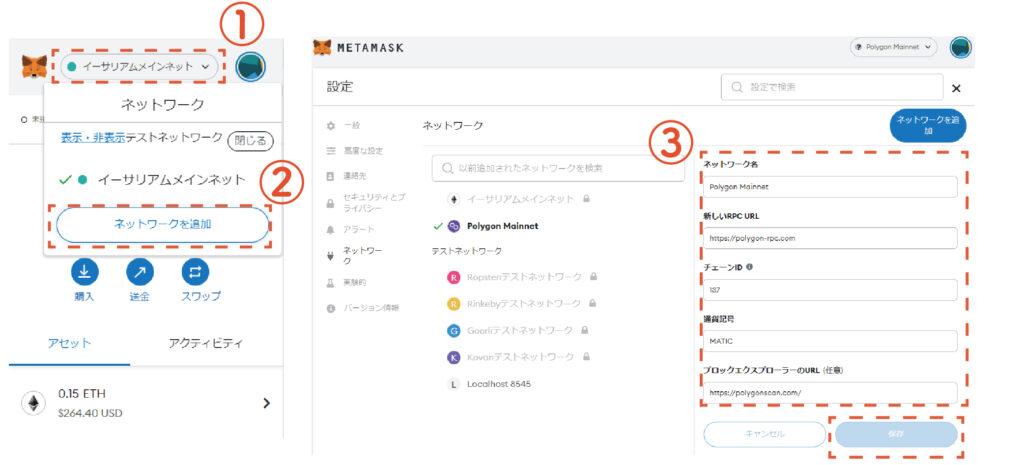
Task: Click ブロックエクスプローラーのURL input field
Action: pyautogui.click(x=830, y=393)
